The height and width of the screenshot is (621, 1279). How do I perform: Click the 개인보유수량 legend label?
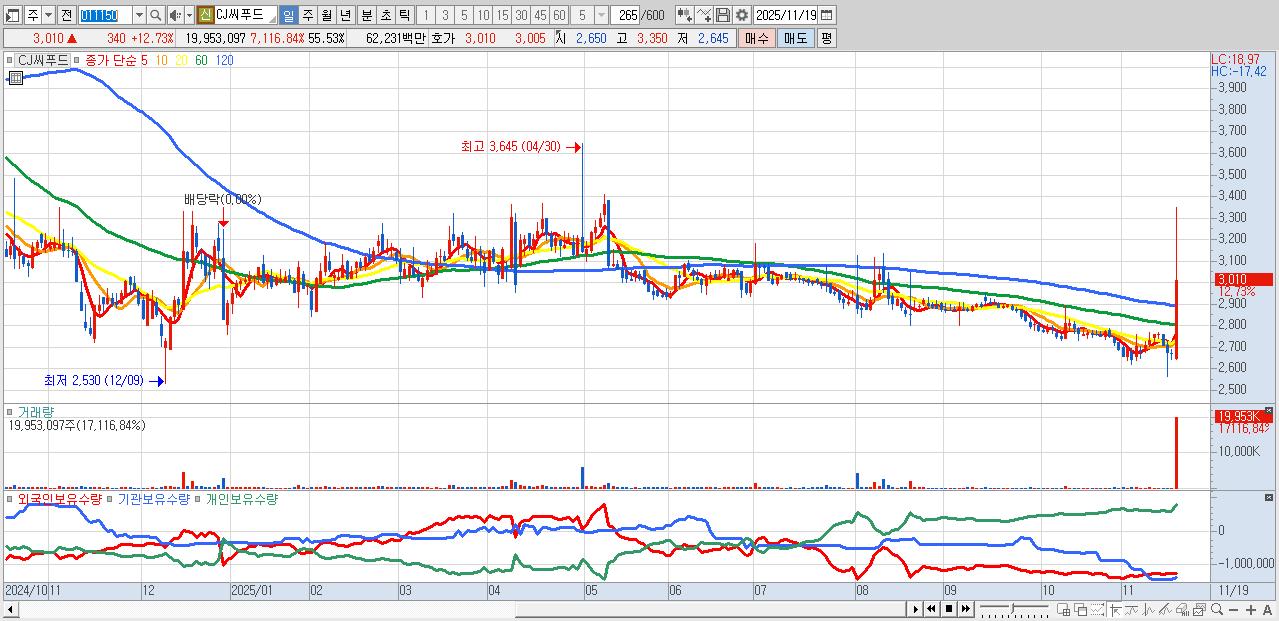click(x=241, y=498)
